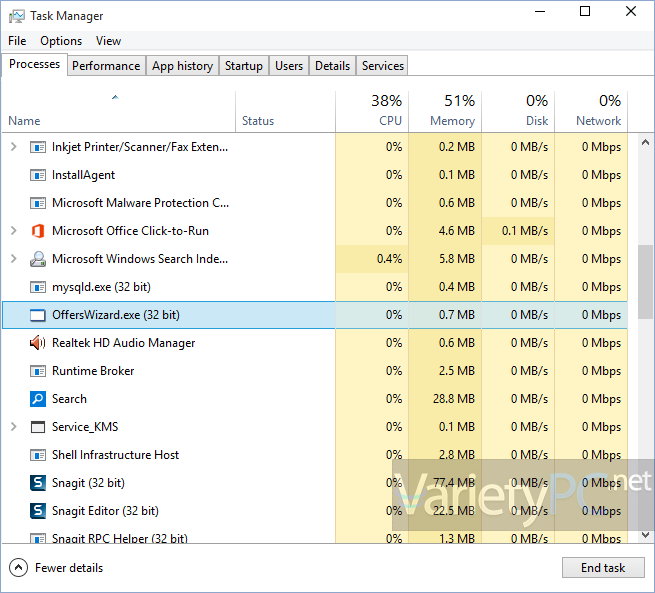Select the Snagit Editor (32 bit) row
655x593 pixels.
(315, 511)
